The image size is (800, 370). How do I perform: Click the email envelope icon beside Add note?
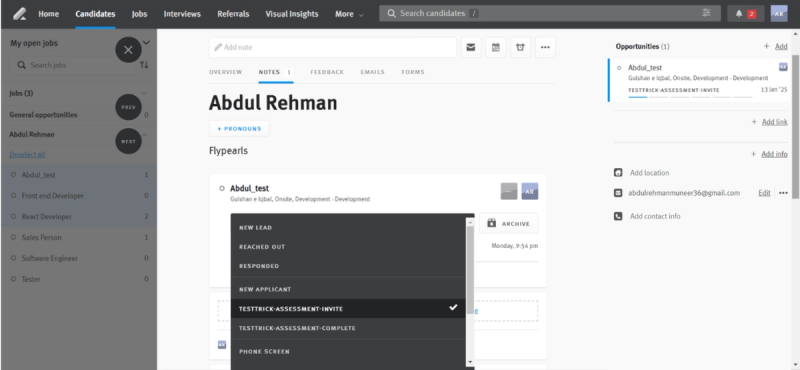pyautogui.click(x=471, y=47)
